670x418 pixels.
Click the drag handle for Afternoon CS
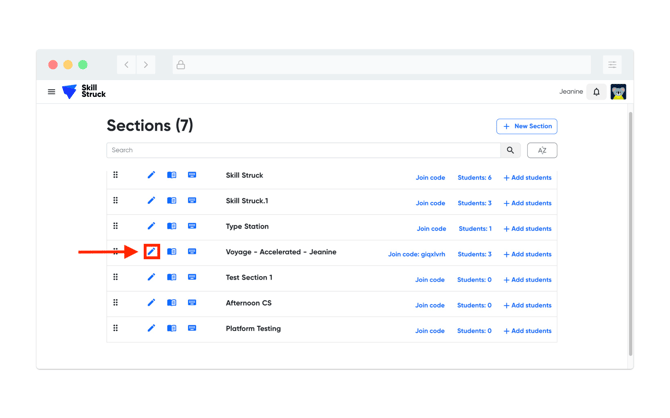116,303
